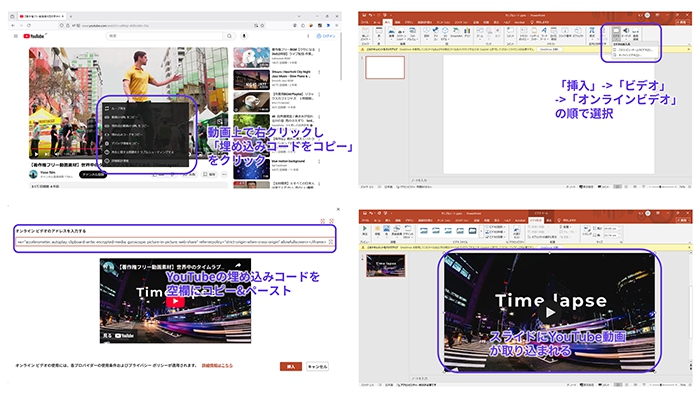
Task: Click the Audio speaker icon in the Insert ribbon
Action: (x=626, y=32)
